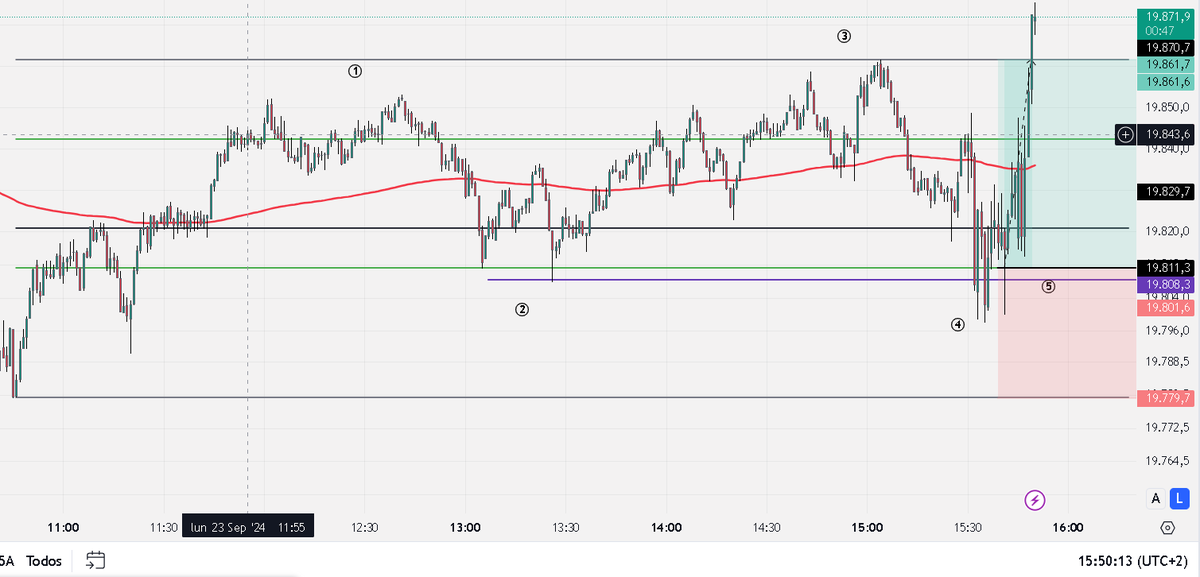Click the 19.820,0 price scale value
1200x577 pixels.
tap(1168, 230)
